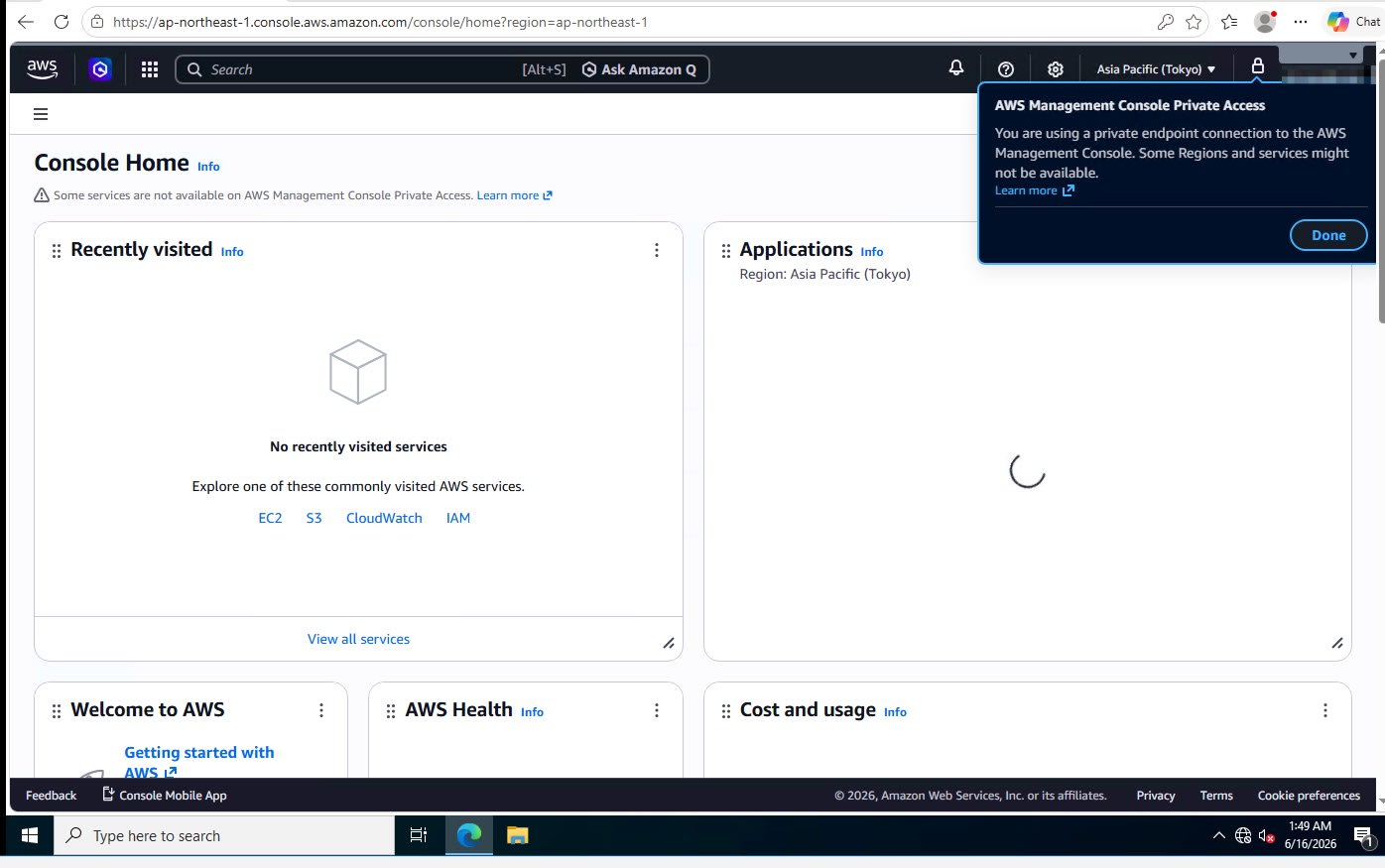Open the browser favorites list icon

[x=1230, y=22]
